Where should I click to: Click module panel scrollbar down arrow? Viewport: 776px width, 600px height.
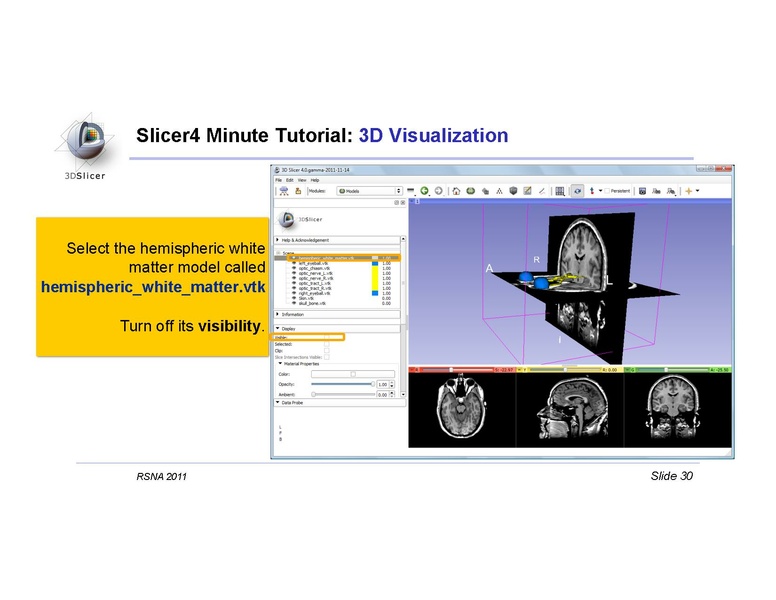click(x=403, y=395)
